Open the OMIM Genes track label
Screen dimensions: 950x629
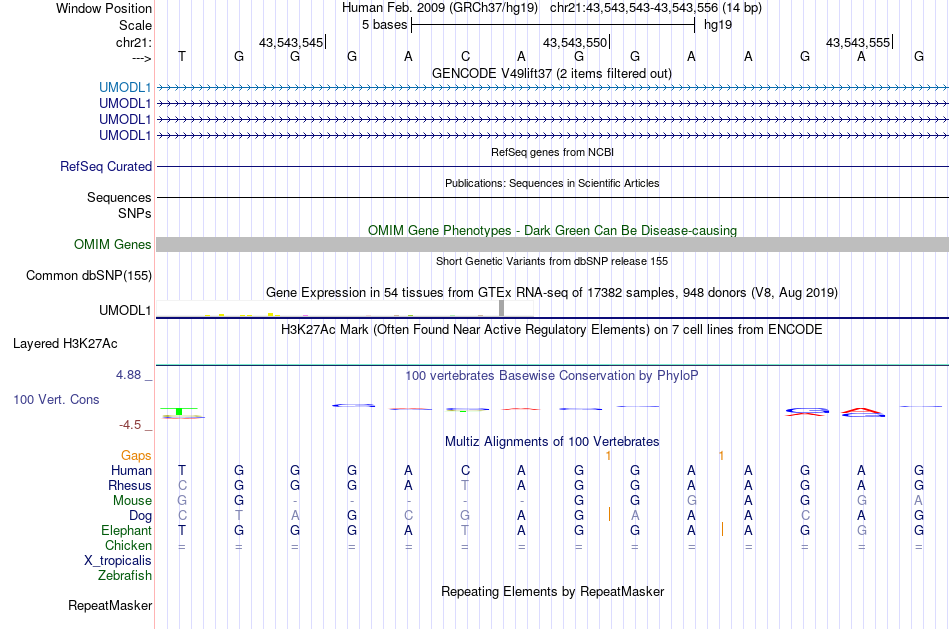click(x=113, y=244)
